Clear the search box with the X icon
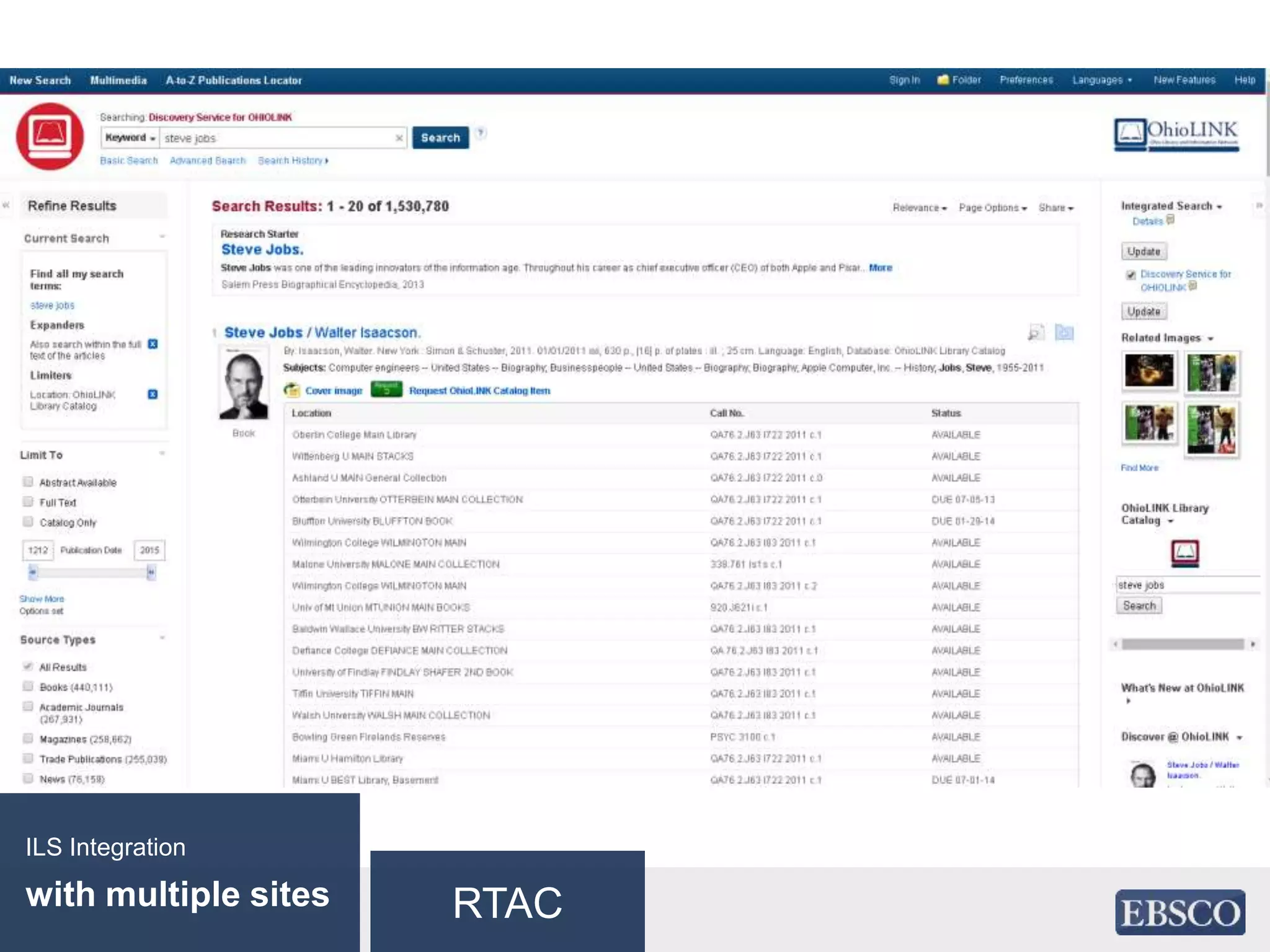 tap(399, 138)
